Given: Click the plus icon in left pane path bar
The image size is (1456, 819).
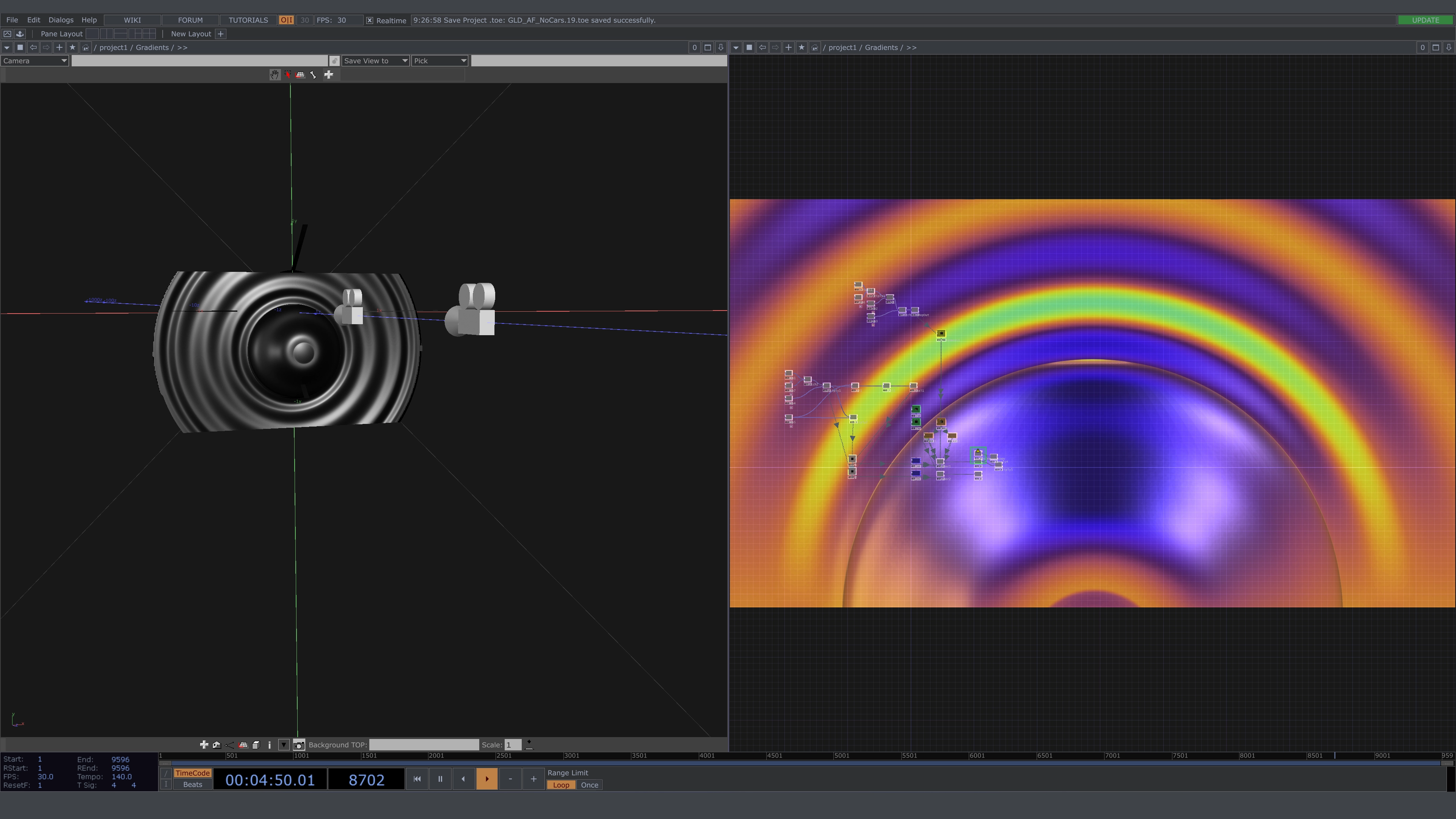Looking at the screenshot, I should click(x=60, y=47).
